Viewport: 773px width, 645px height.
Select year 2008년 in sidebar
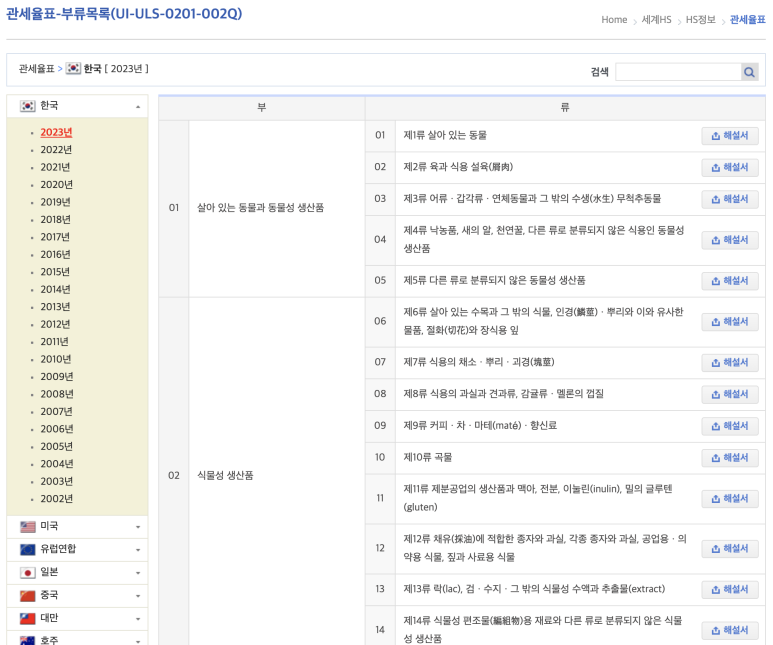click(57, 394)
